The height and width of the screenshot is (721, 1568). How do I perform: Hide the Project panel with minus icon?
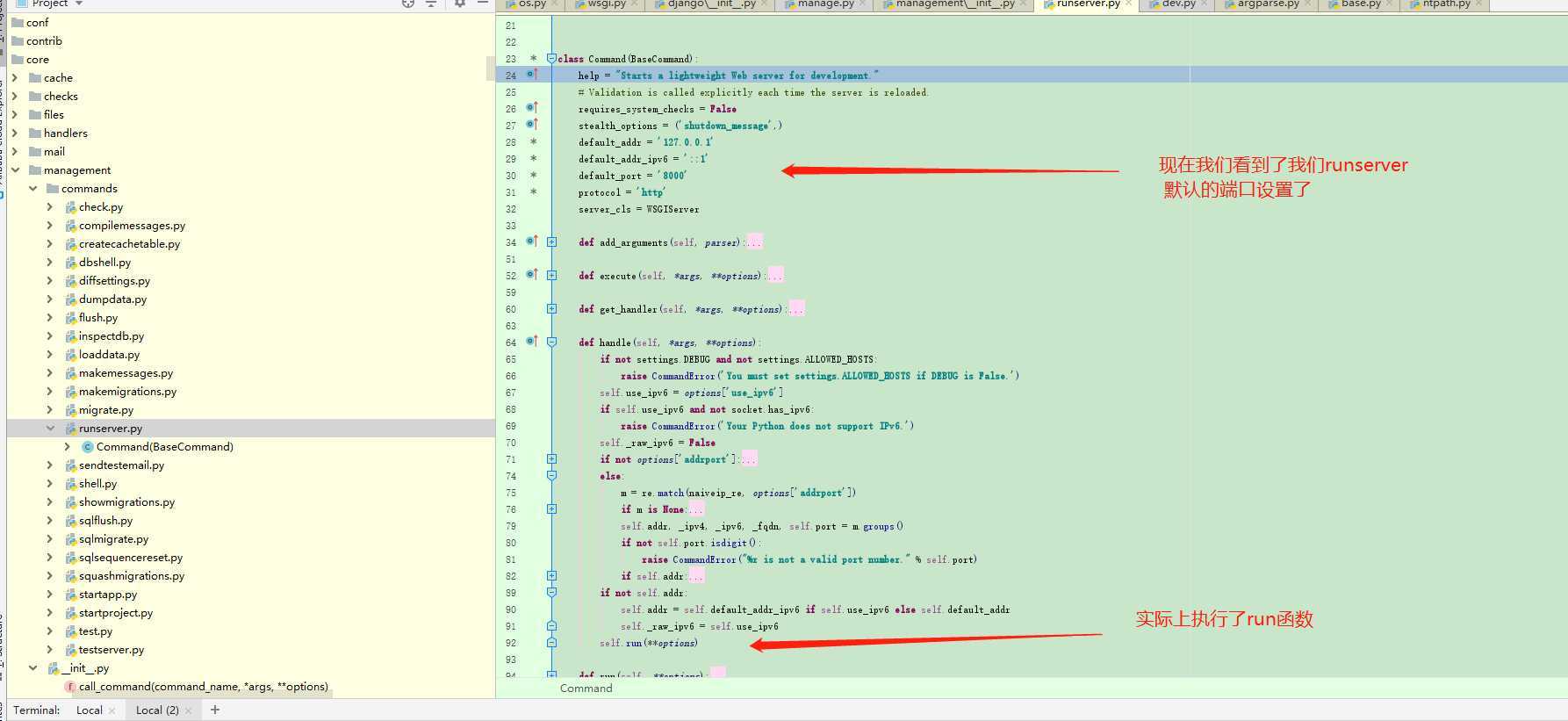click(x=483, y=4)
